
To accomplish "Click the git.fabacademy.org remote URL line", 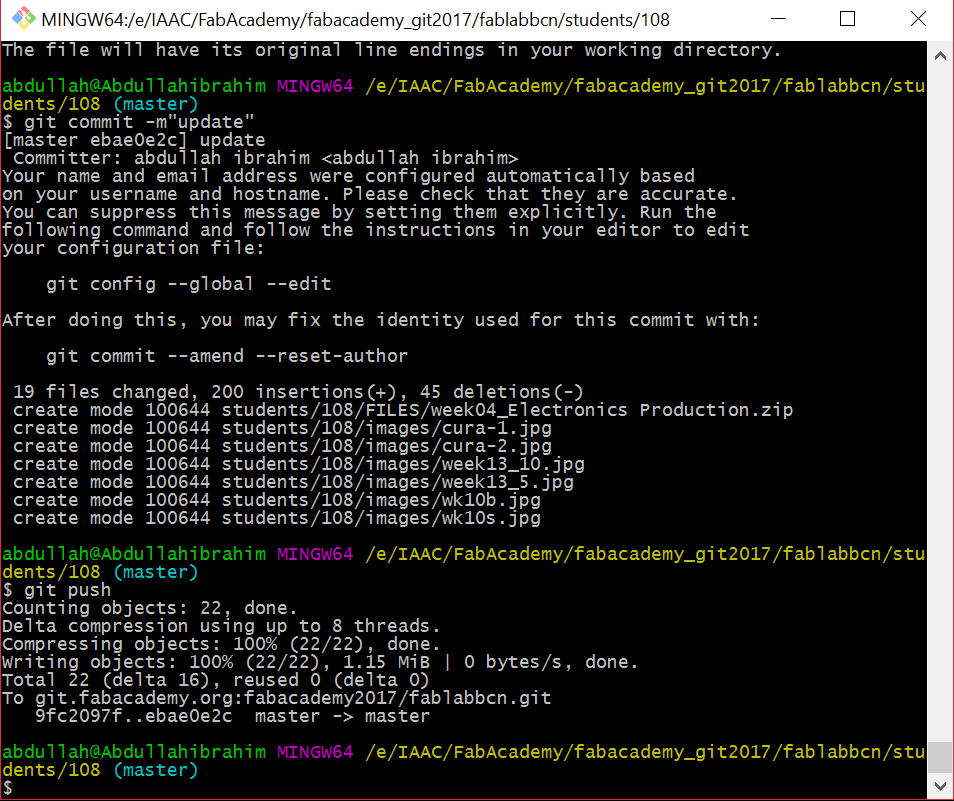I will tap(277, 698).
